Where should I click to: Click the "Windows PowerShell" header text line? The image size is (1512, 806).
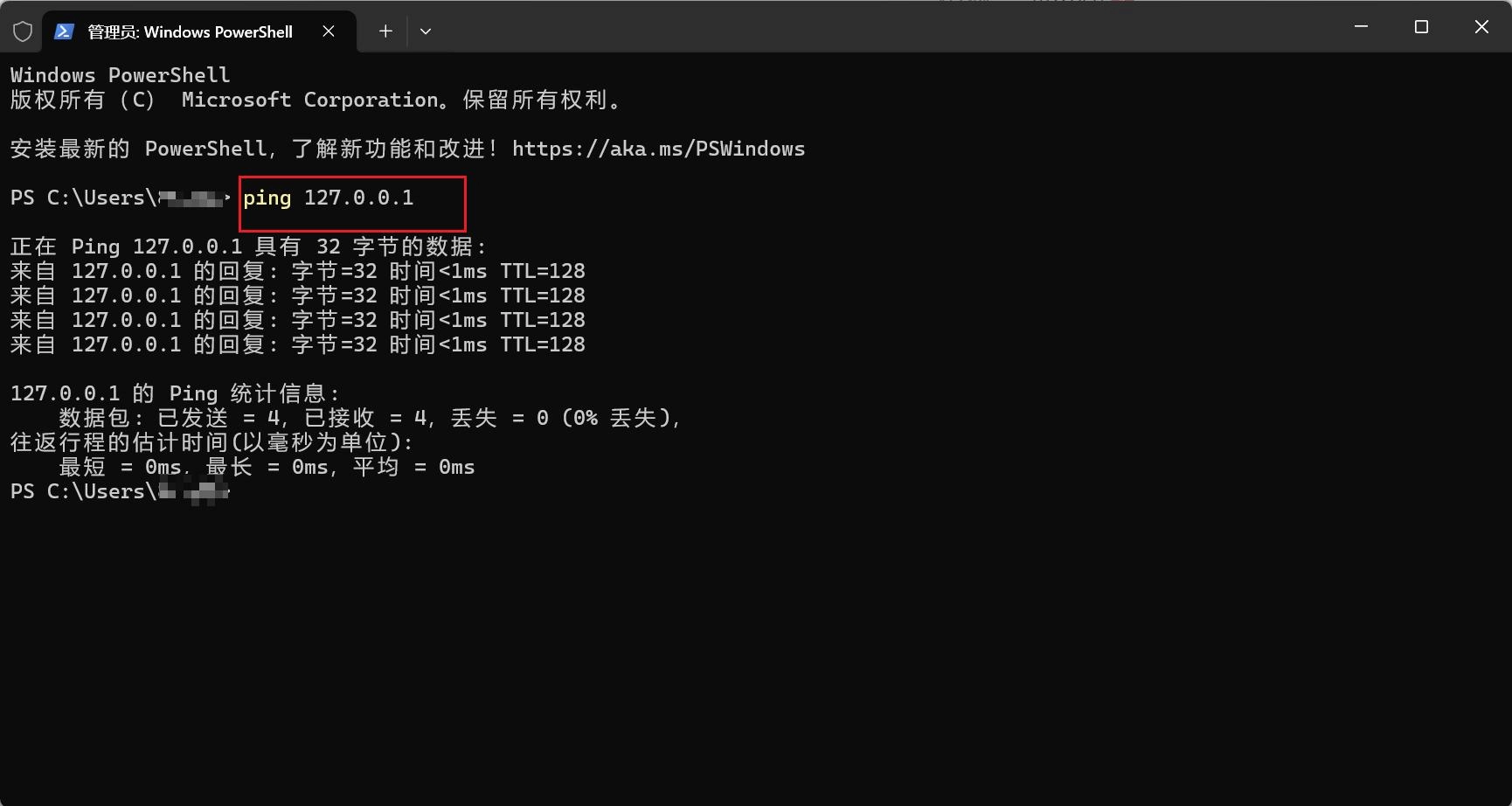120,75
